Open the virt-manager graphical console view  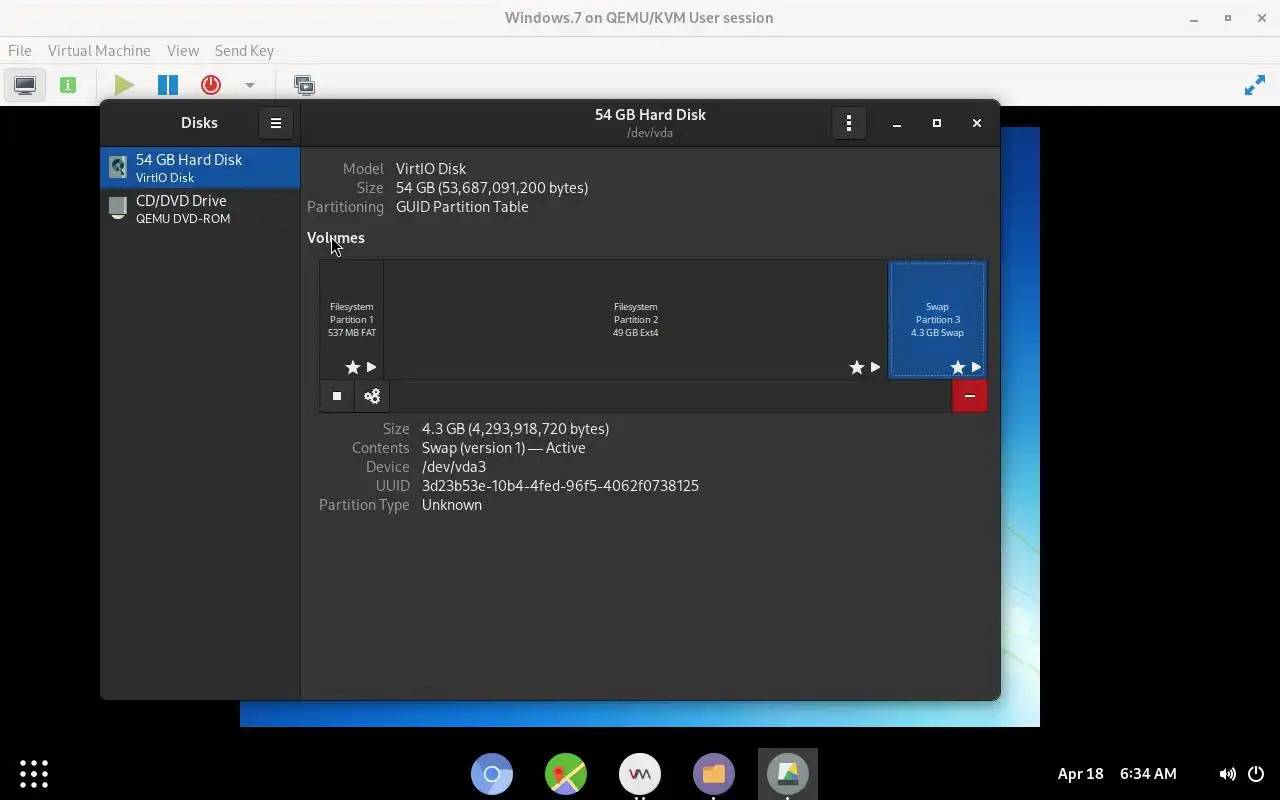point(25,85)
